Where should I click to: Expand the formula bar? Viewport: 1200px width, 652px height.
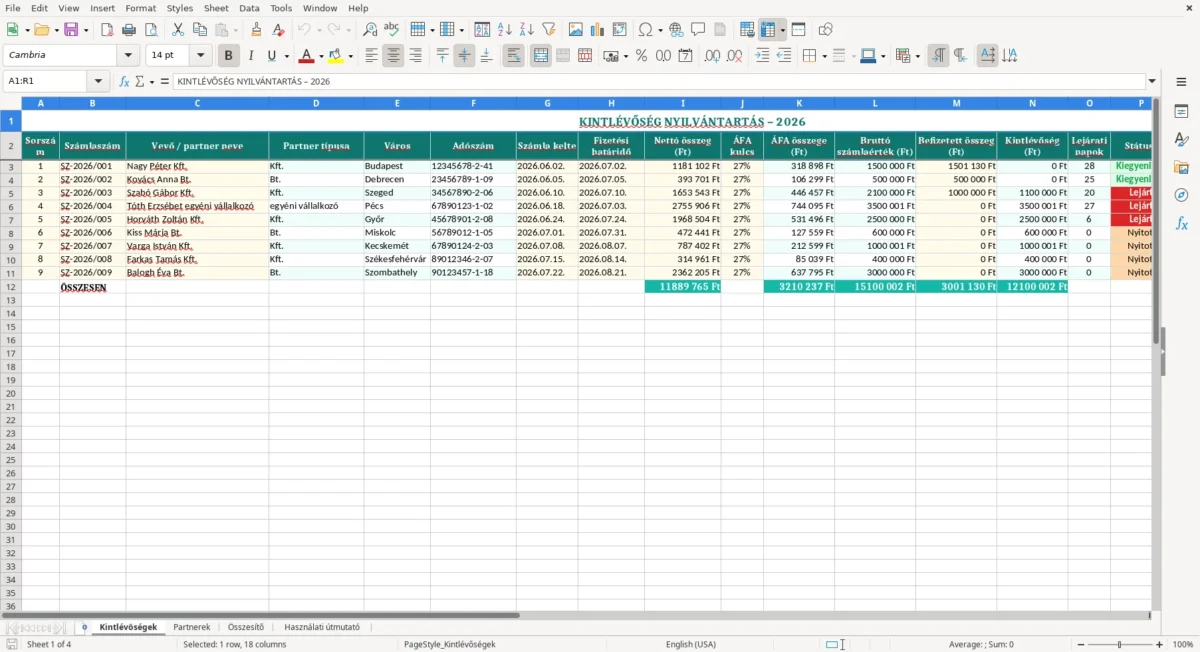pyautogui.click(x=1152, y=81)
